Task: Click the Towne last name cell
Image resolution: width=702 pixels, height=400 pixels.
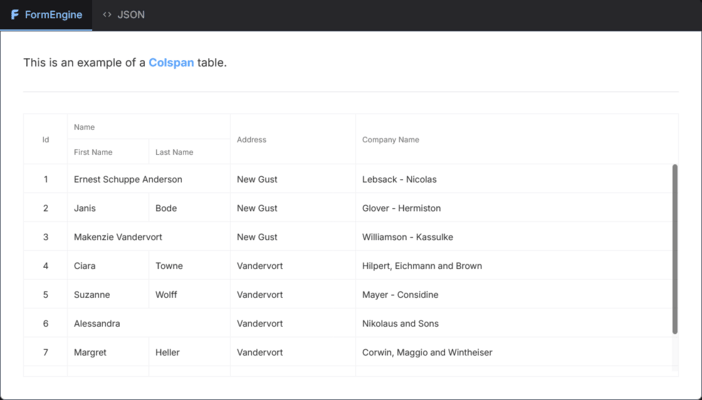Action: (x=190, y=266)
